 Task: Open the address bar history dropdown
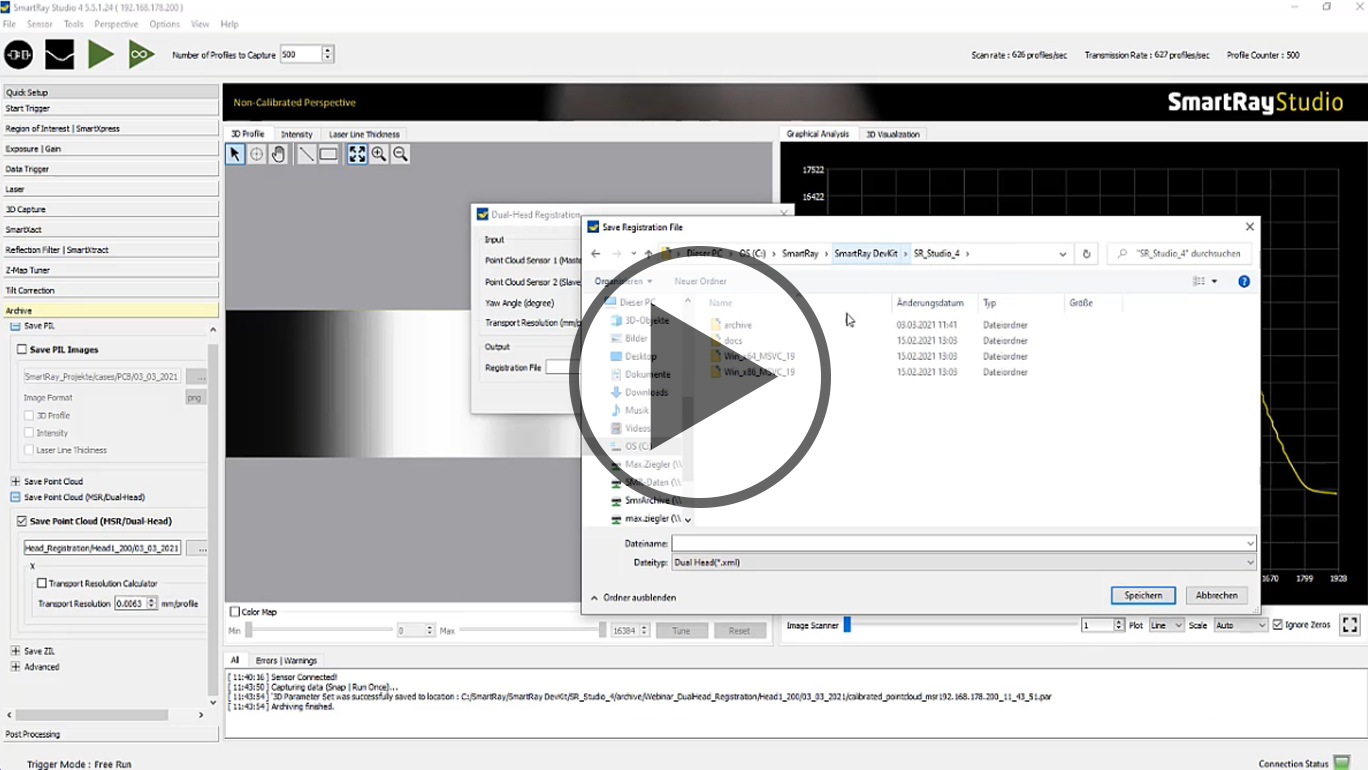[1062, 254]
